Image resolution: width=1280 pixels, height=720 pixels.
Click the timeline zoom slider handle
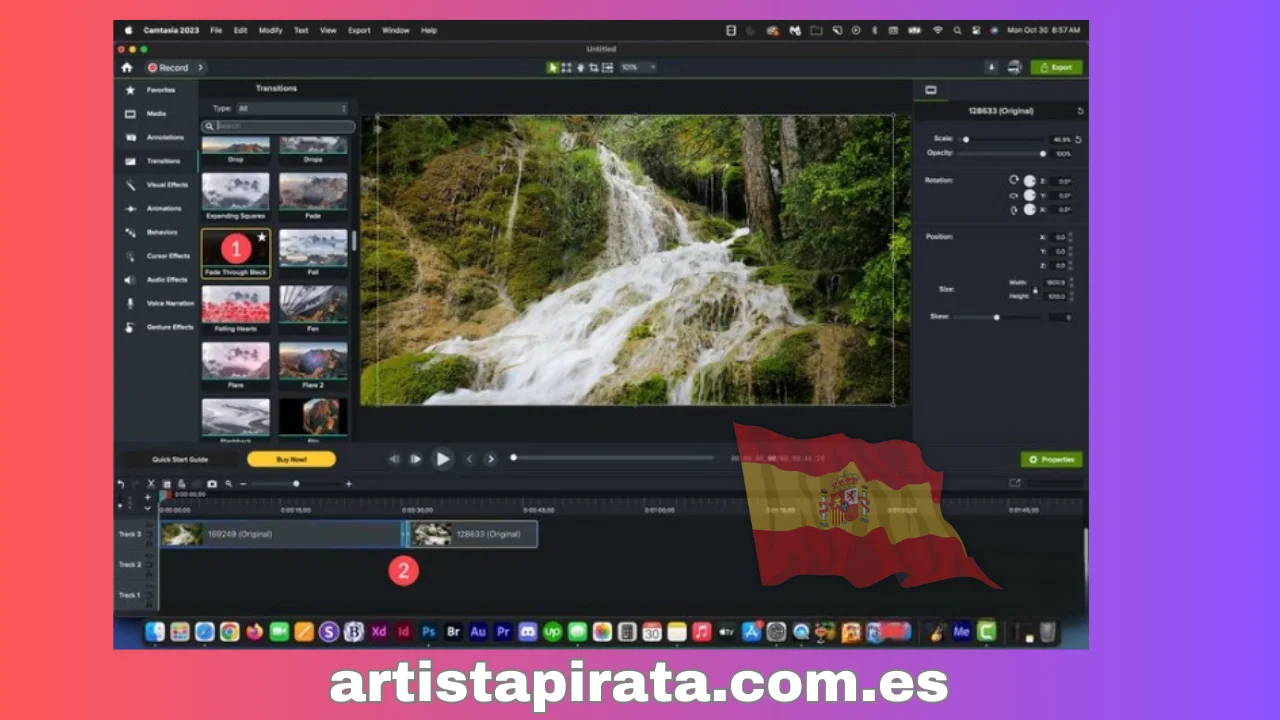[x=296, y=484]
